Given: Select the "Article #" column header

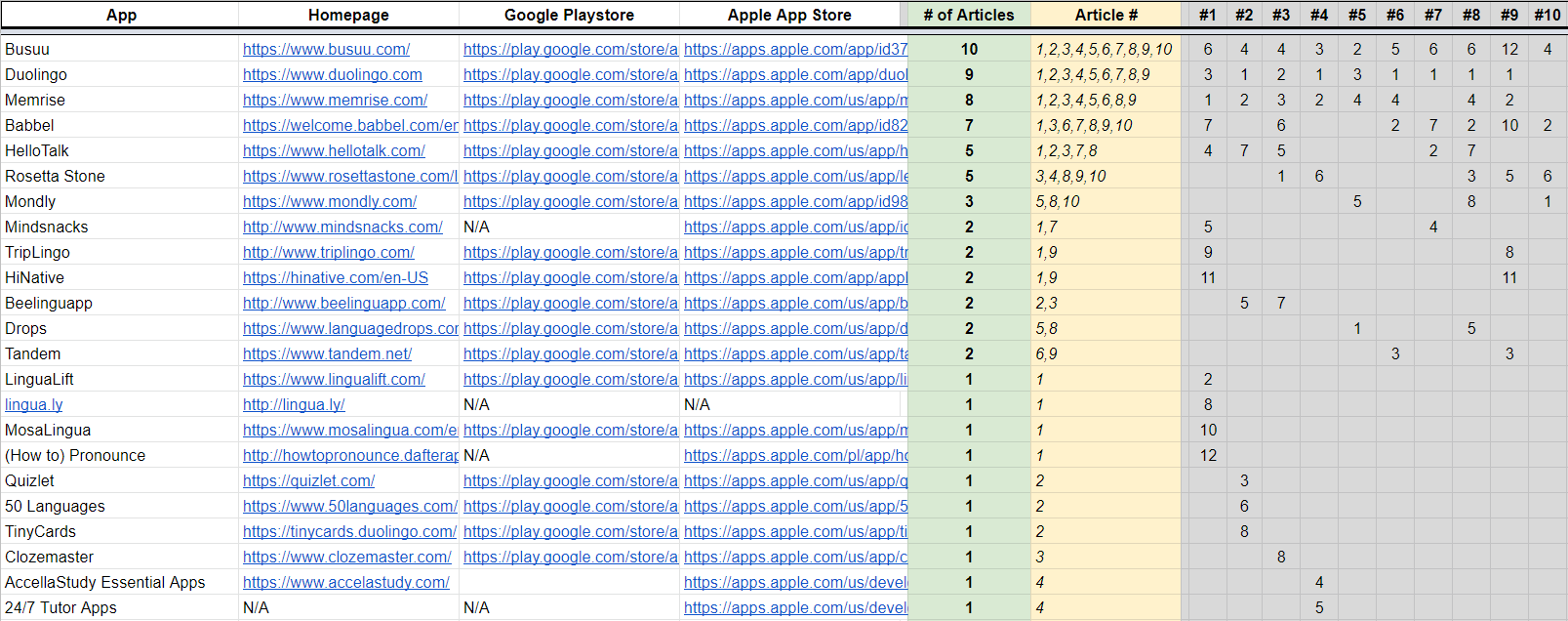Looking at the screenshot, I should click(x=1106, y=15).
